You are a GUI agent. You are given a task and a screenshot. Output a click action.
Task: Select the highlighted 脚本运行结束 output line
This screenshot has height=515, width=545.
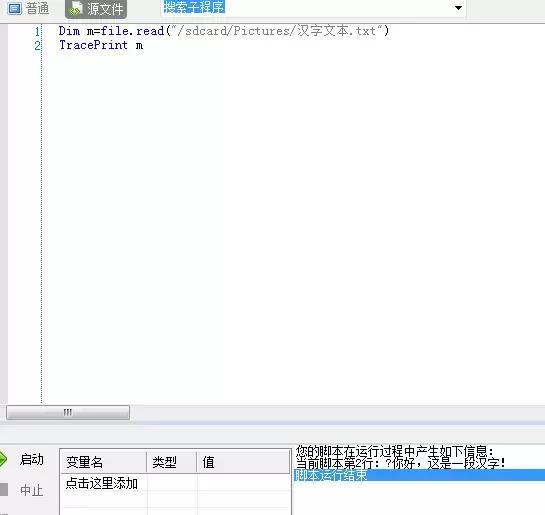(x=420, y=475)
